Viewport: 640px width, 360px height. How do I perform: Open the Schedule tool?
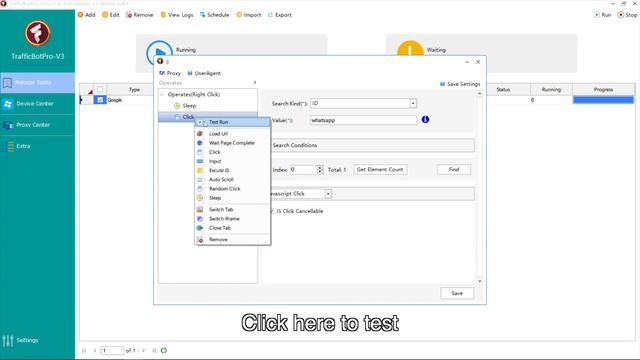(214, 15)
